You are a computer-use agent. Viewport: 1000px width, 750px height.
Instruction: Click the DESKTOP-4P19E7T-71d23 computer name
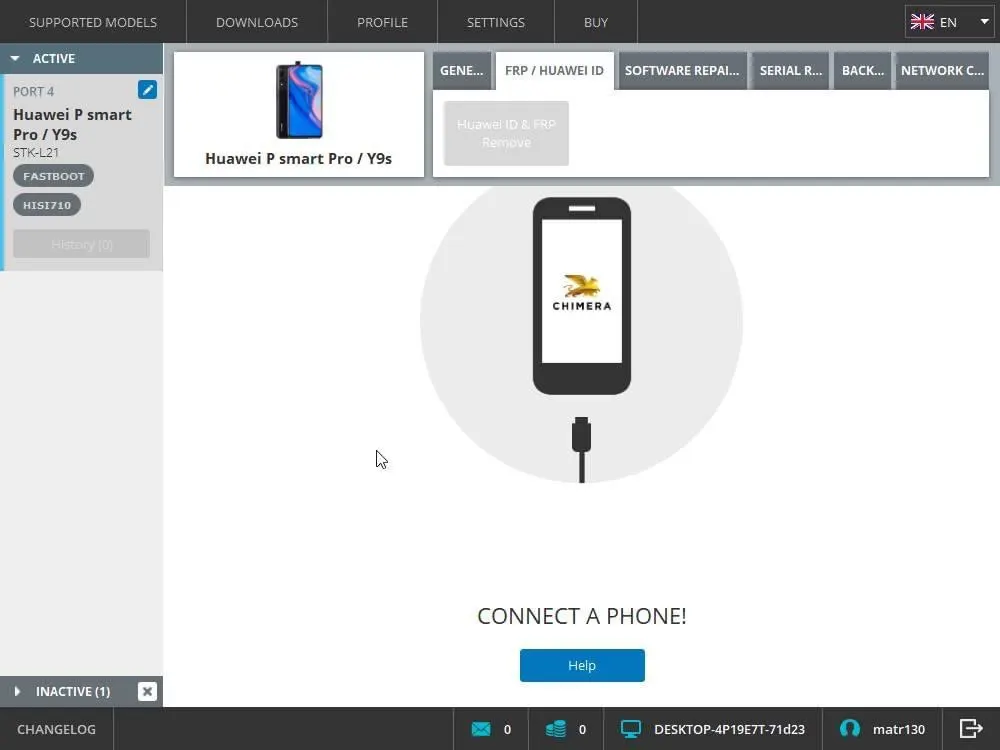730,729
